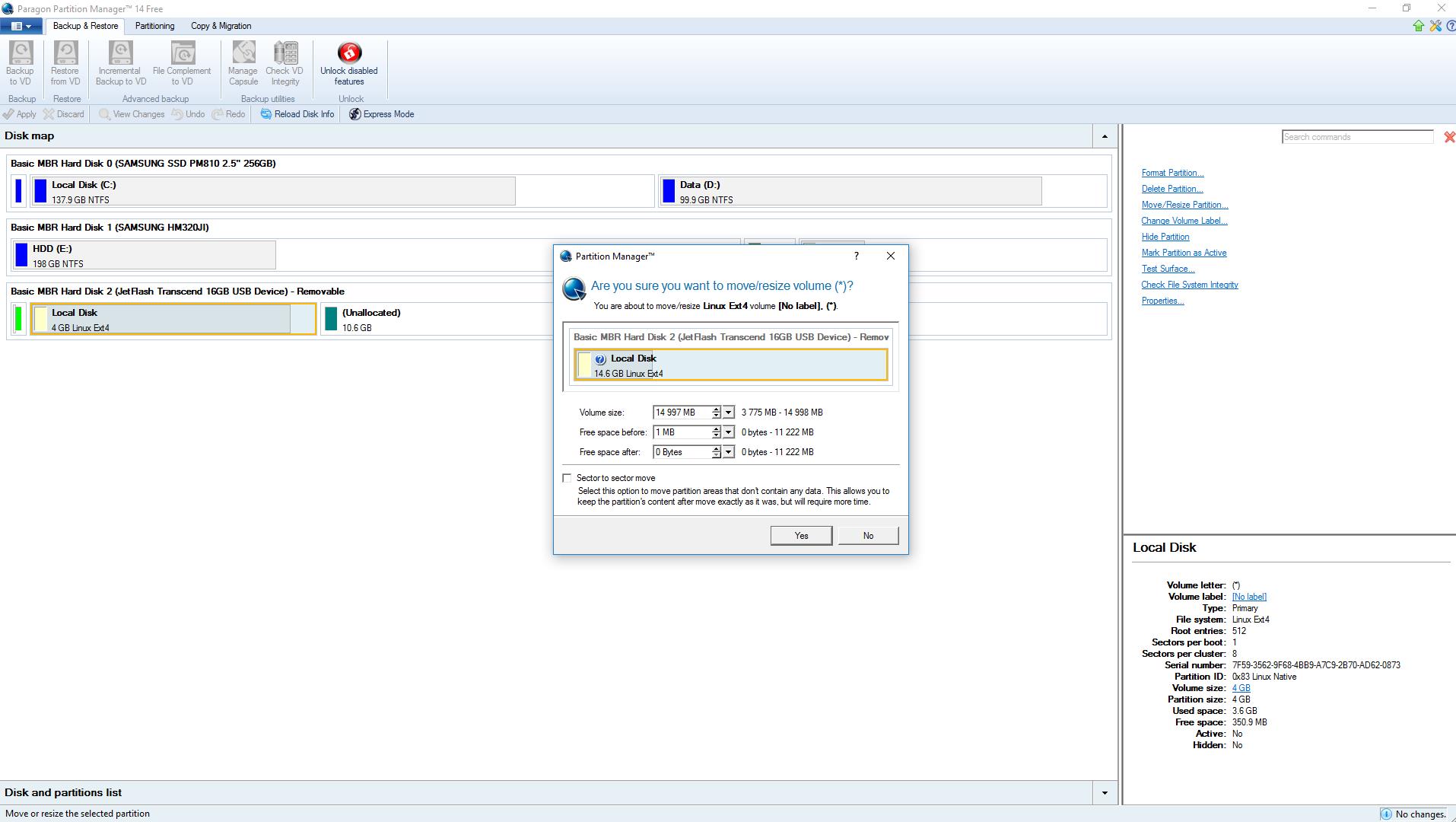Open Volume size unit dropdown
The image size is (1456, 822).
728,413
